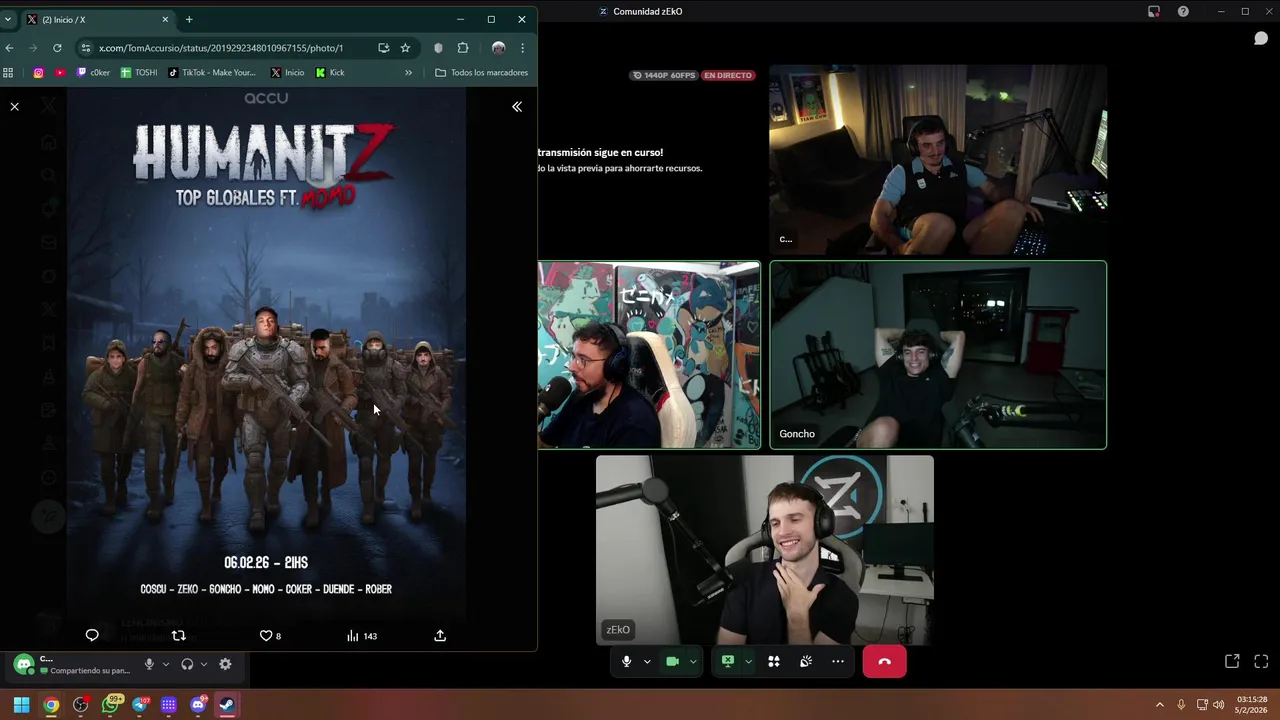Open more options ellipsis in call

(838, 661)
